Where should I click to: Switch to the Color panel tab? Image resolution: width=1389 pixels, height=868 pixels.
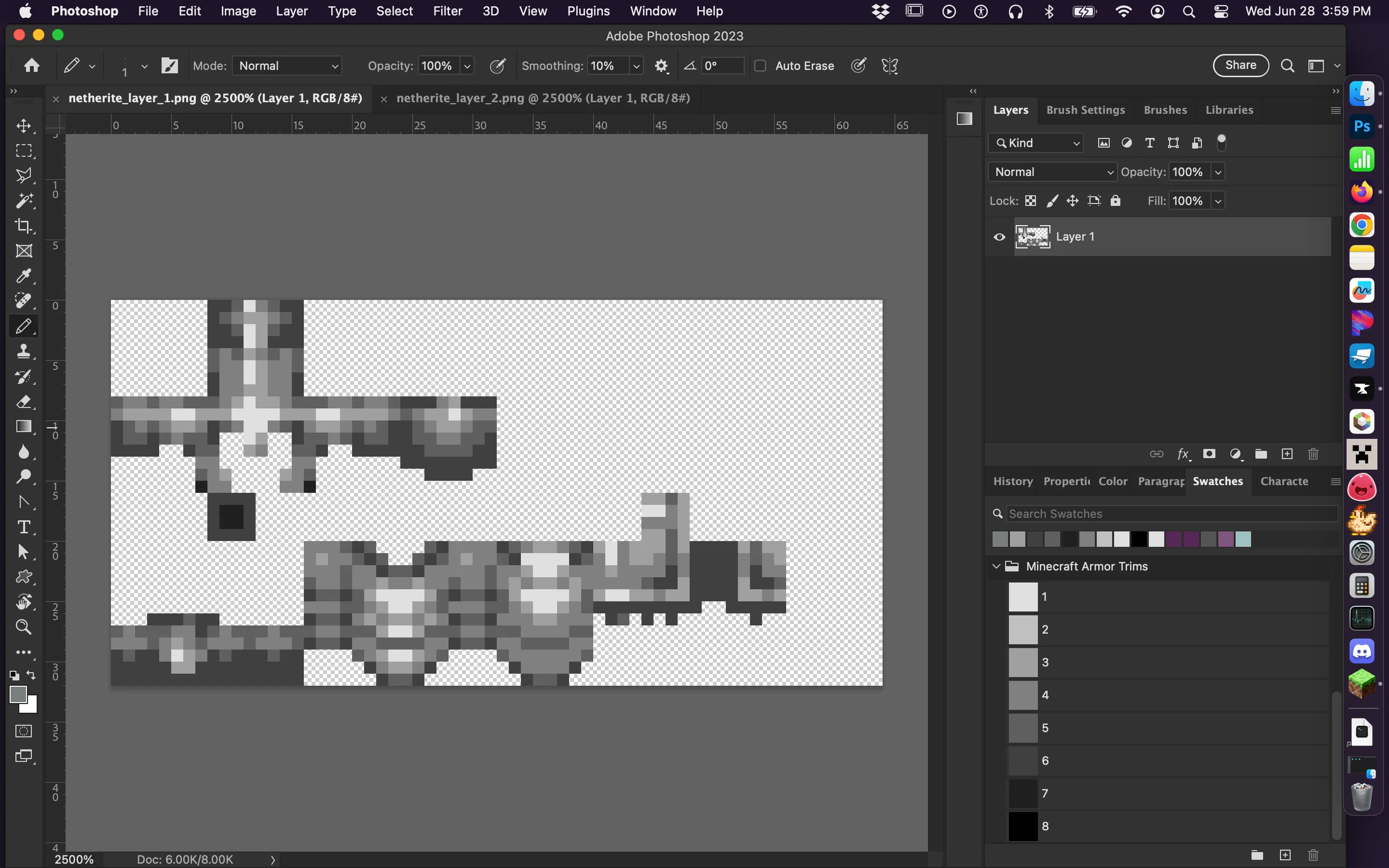pos(1113,481)
